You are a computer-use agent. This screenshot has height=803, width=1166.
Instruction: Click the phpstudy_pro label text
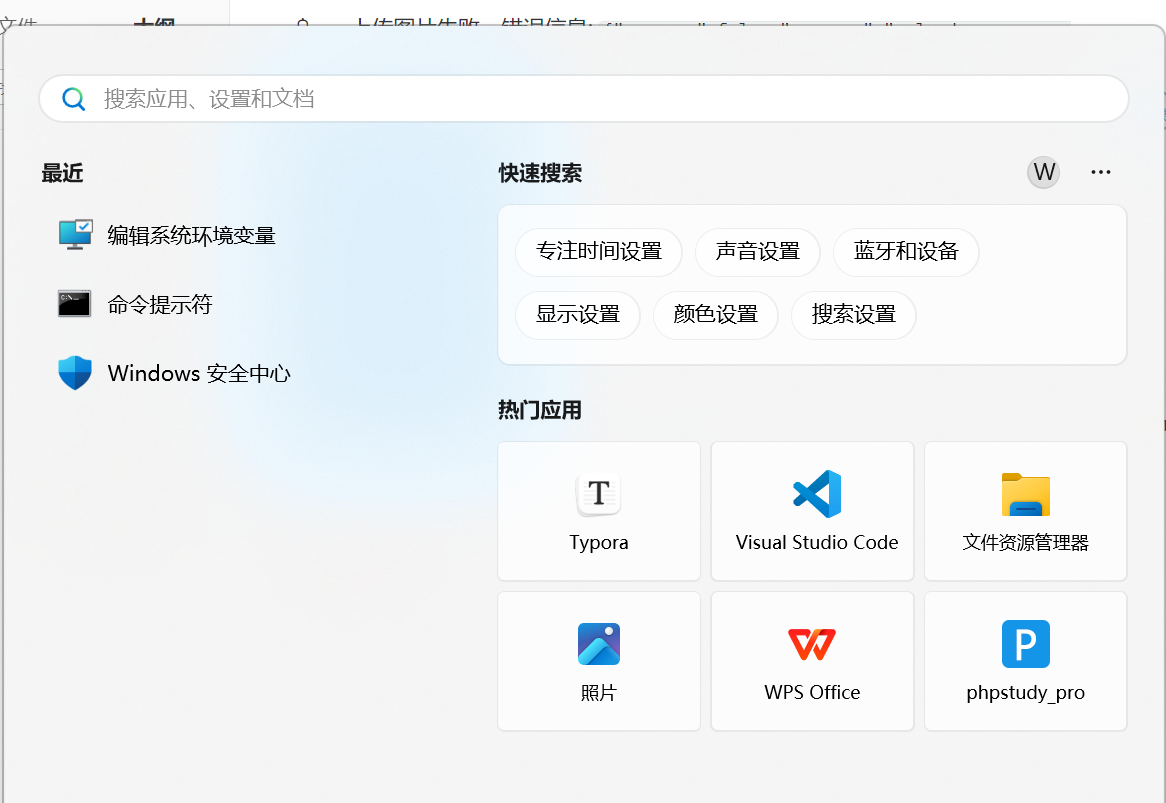click(1025, 693)
